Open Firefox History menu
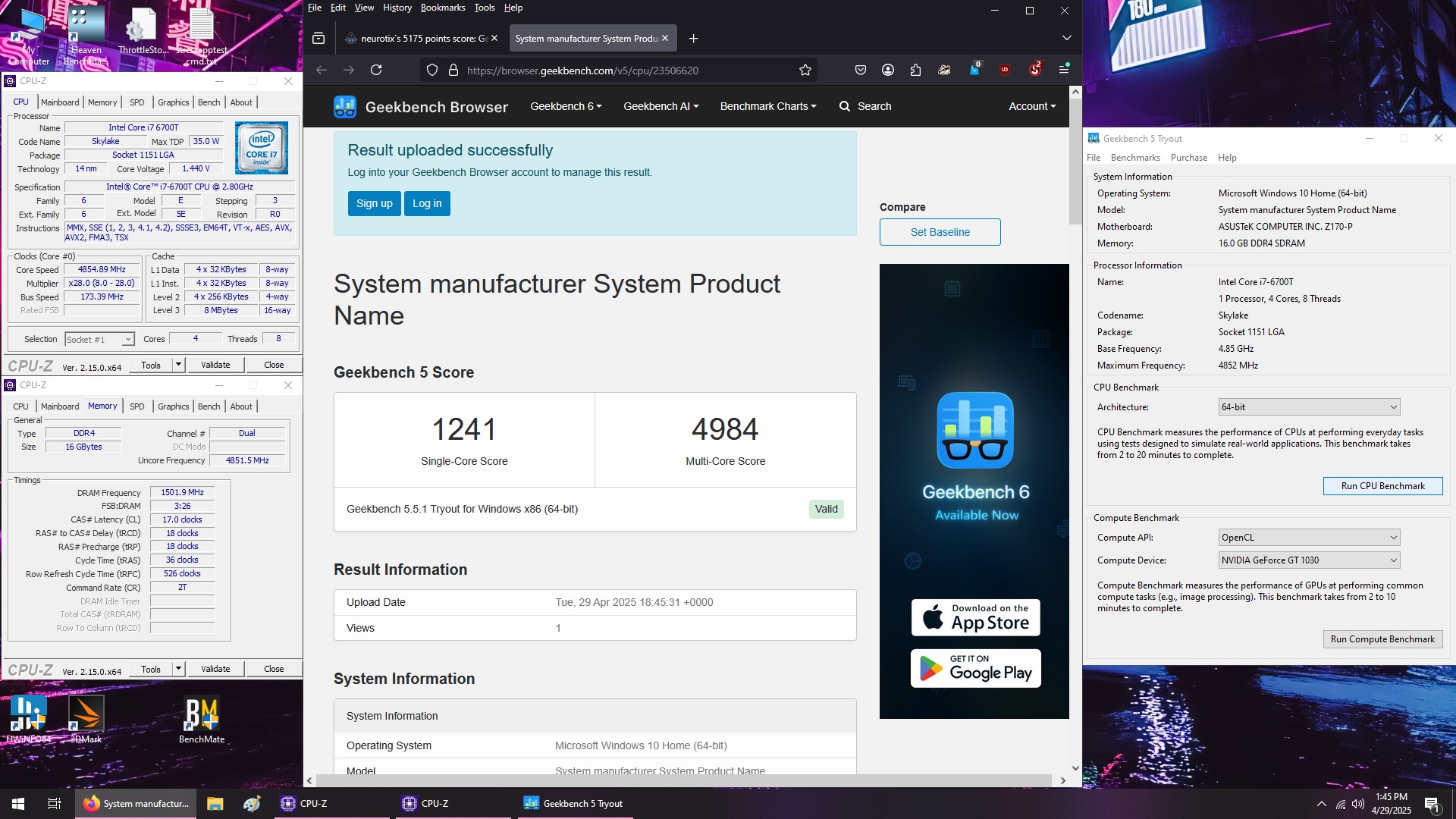The height and width of the screenshot is (819, 1456). (x=397, y=8)
